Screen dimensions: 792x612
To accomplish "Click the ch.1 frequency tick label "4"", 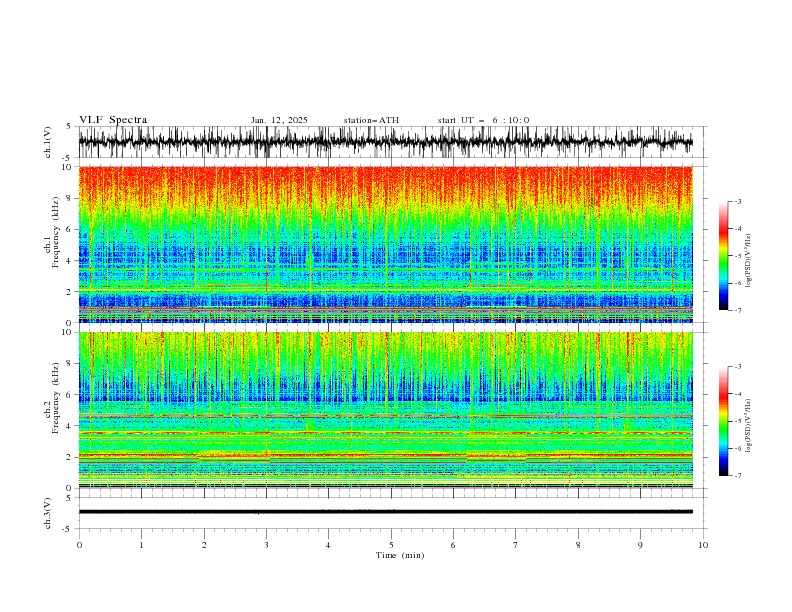I will (x=70, y=261).
